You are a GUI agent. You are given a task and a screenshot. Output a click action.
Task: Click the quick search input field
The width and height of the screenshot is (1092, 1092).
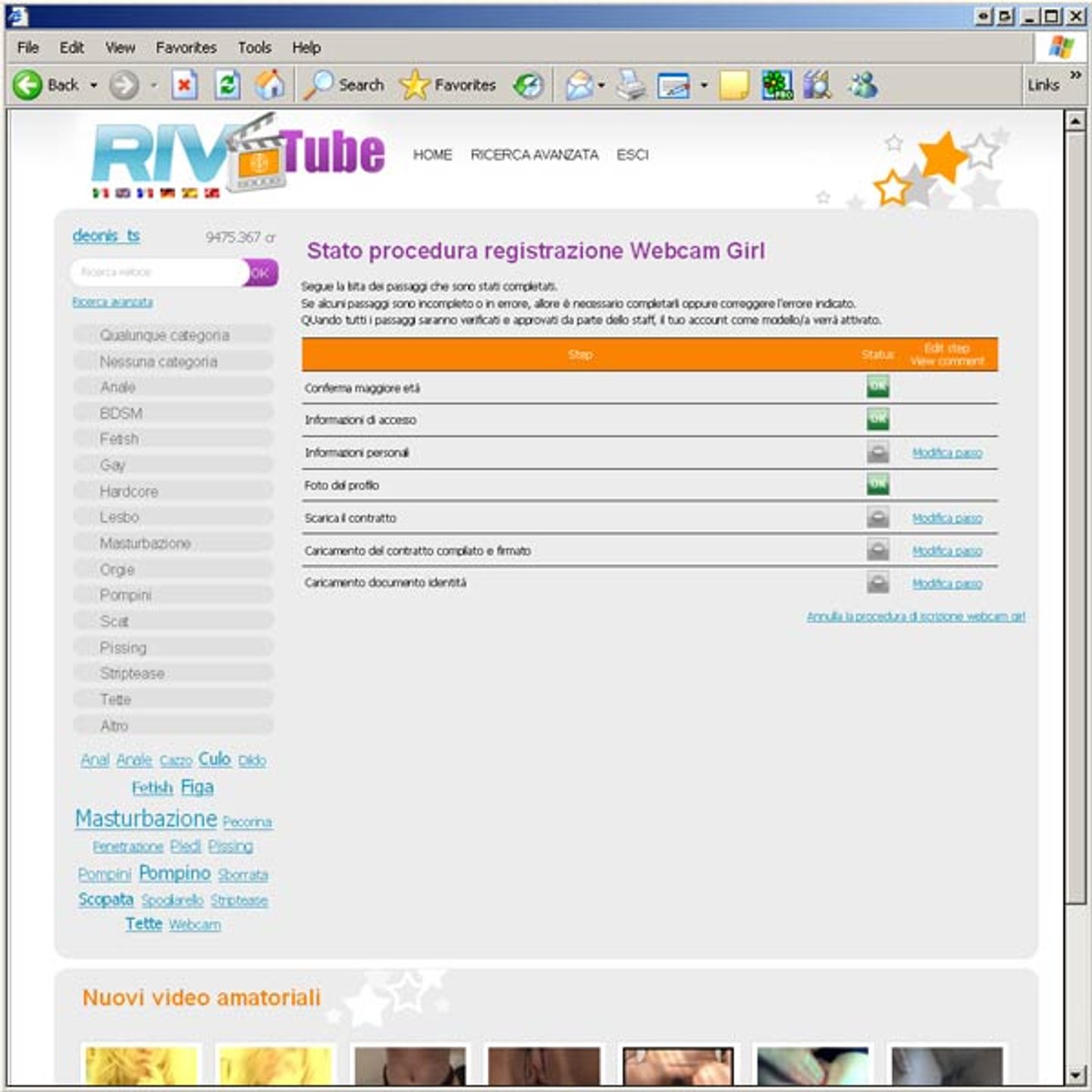(x=157, y=272)
